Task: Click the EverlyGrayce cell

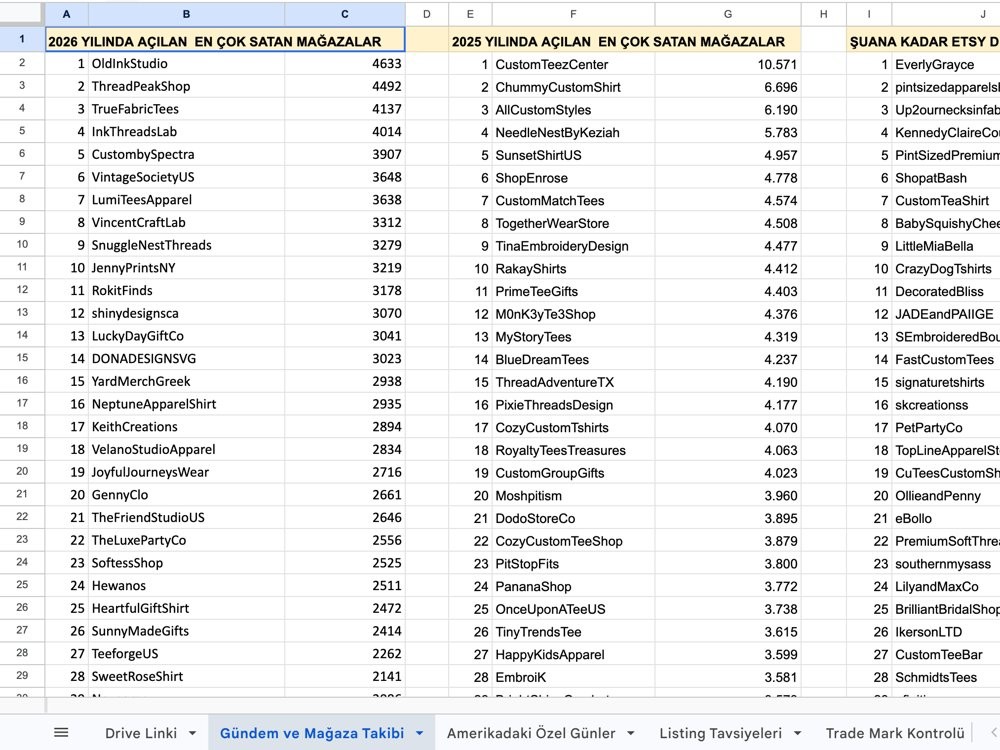Action: 946,64
